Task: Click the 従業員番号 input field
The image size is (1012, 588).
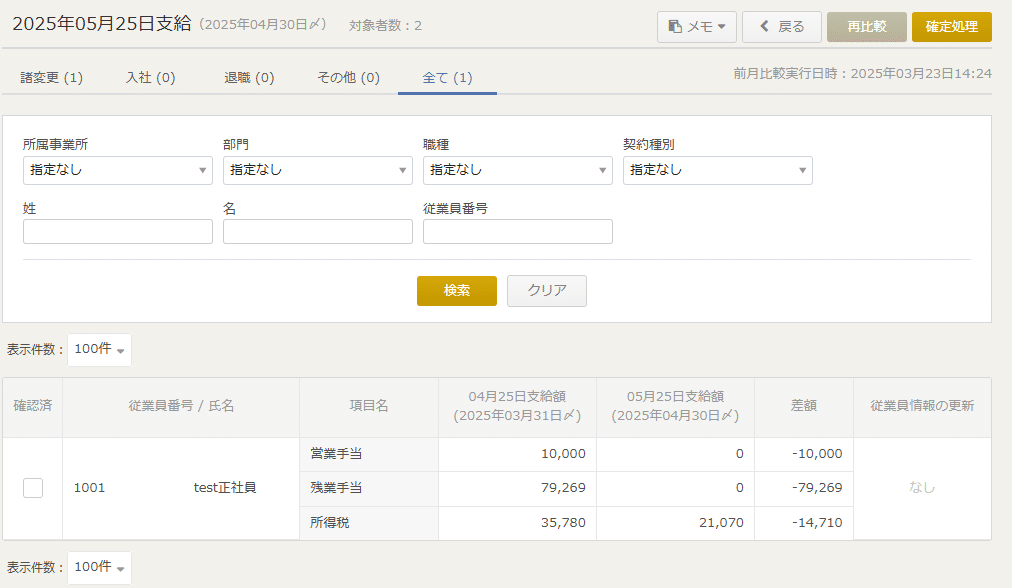Action: tap(517, 232)
